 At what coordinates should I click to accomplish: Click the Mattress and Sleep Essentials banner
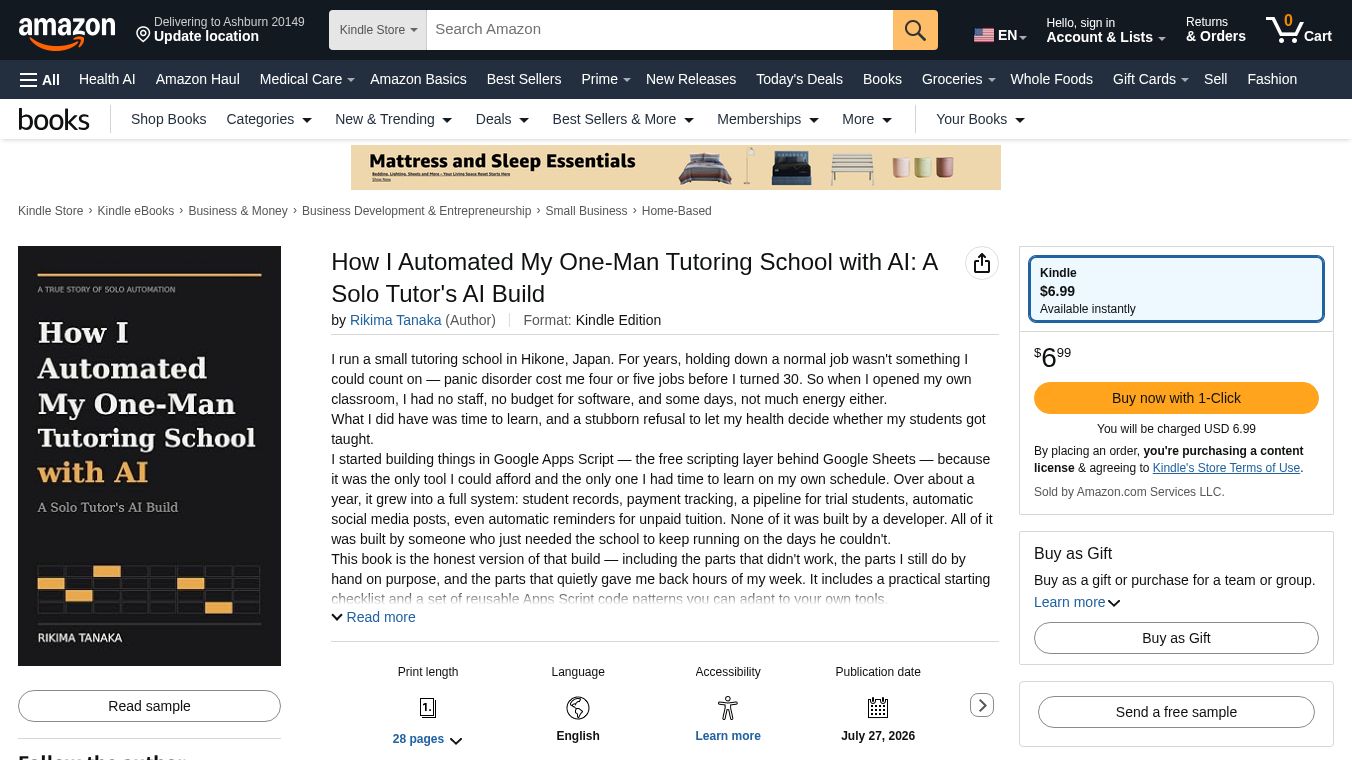pyautogui.click(x=676, y=167)
